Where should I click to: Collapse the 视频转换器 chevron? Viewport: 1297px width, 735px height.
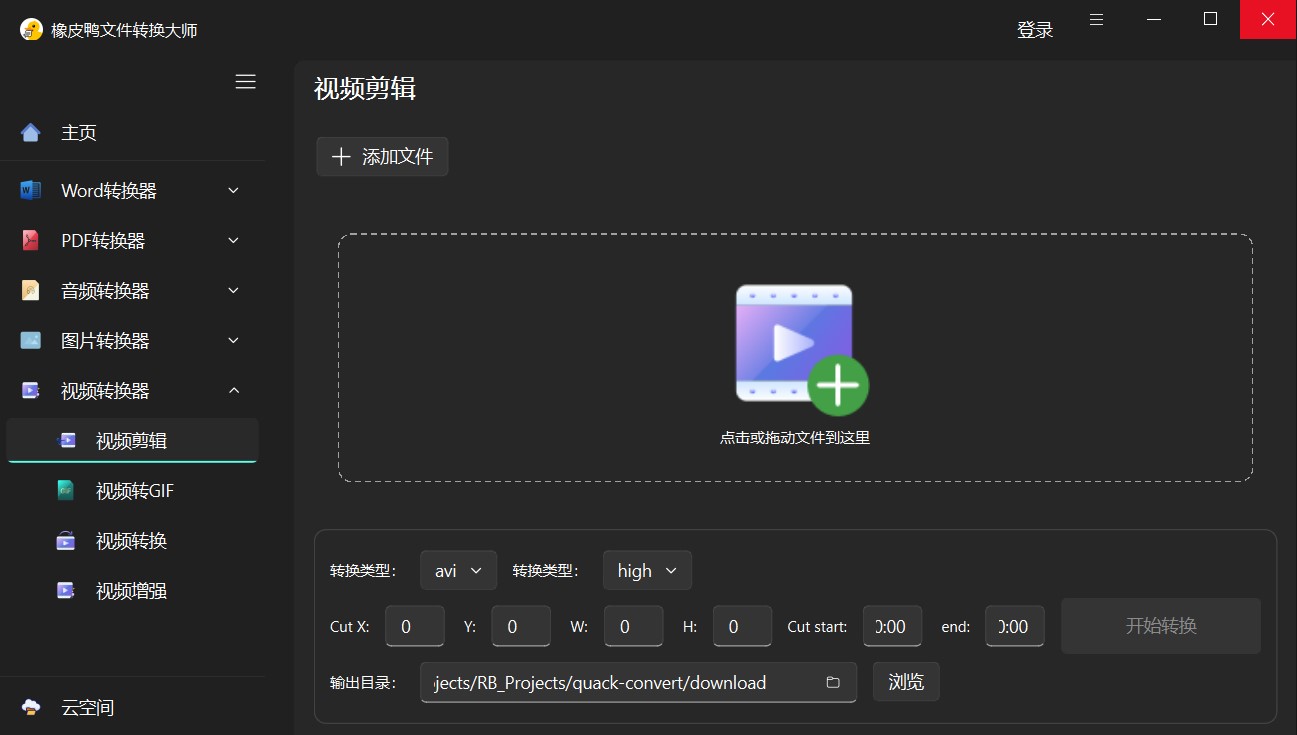tap(233, 390)
